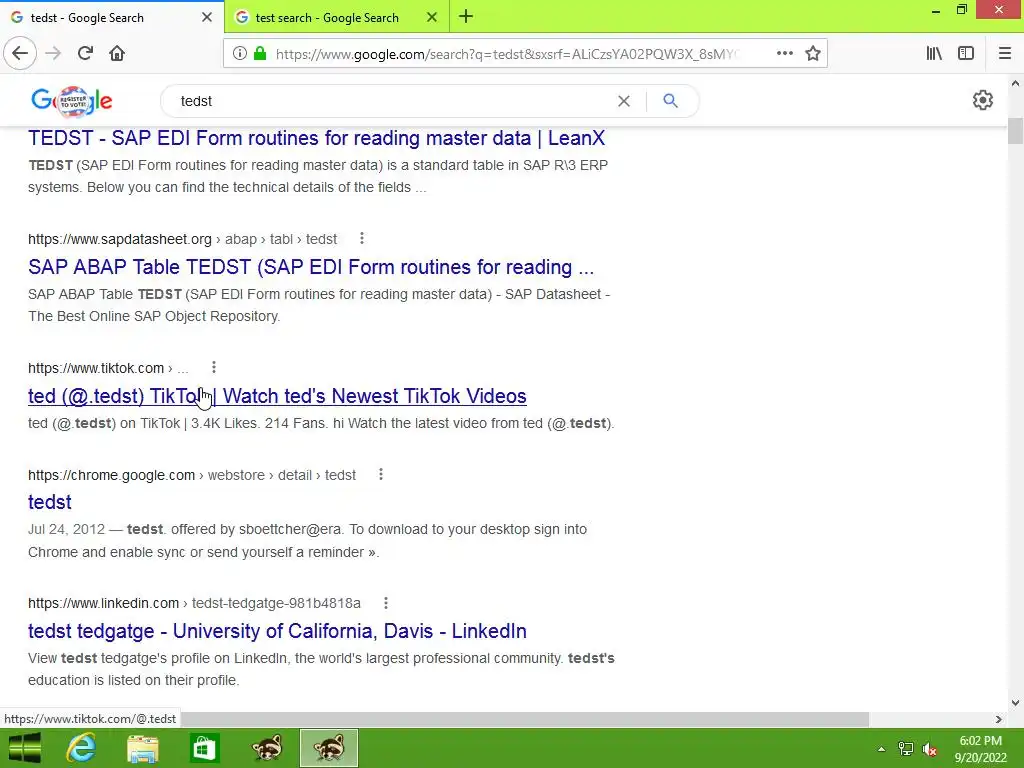The width and height of the screenshot is (1024, 768).
Task: Click the horizontal scrollbar thumb
Action: click(525, 719)
